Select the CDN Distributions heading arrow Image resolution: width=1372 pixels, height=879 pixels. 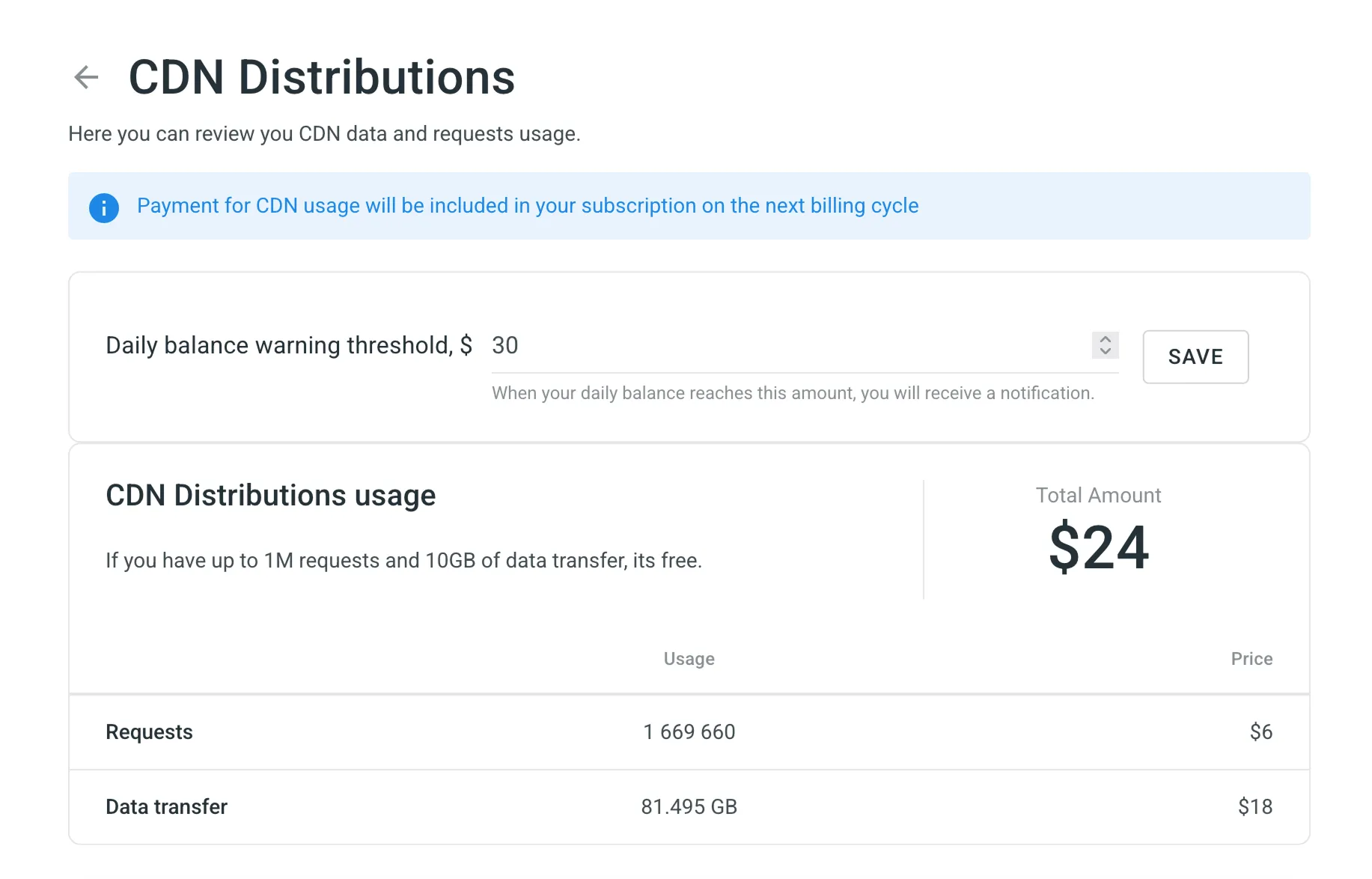pos(86,77)
